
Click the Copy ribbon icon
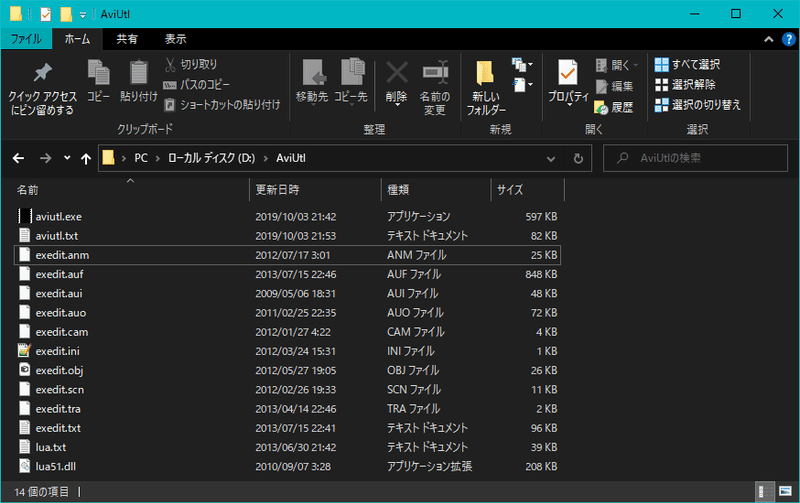(x=98, y=81)
